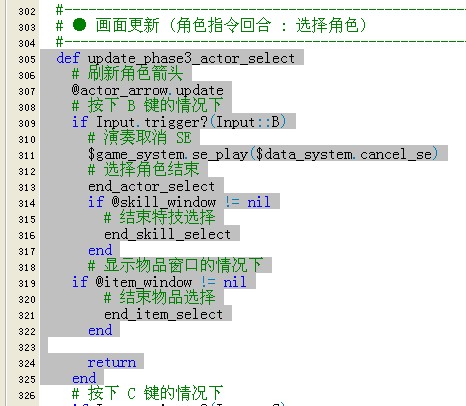Screen dimensions: 466x406
Task: Click line number 305 in the gutter
Action: (x=27, y=59)
